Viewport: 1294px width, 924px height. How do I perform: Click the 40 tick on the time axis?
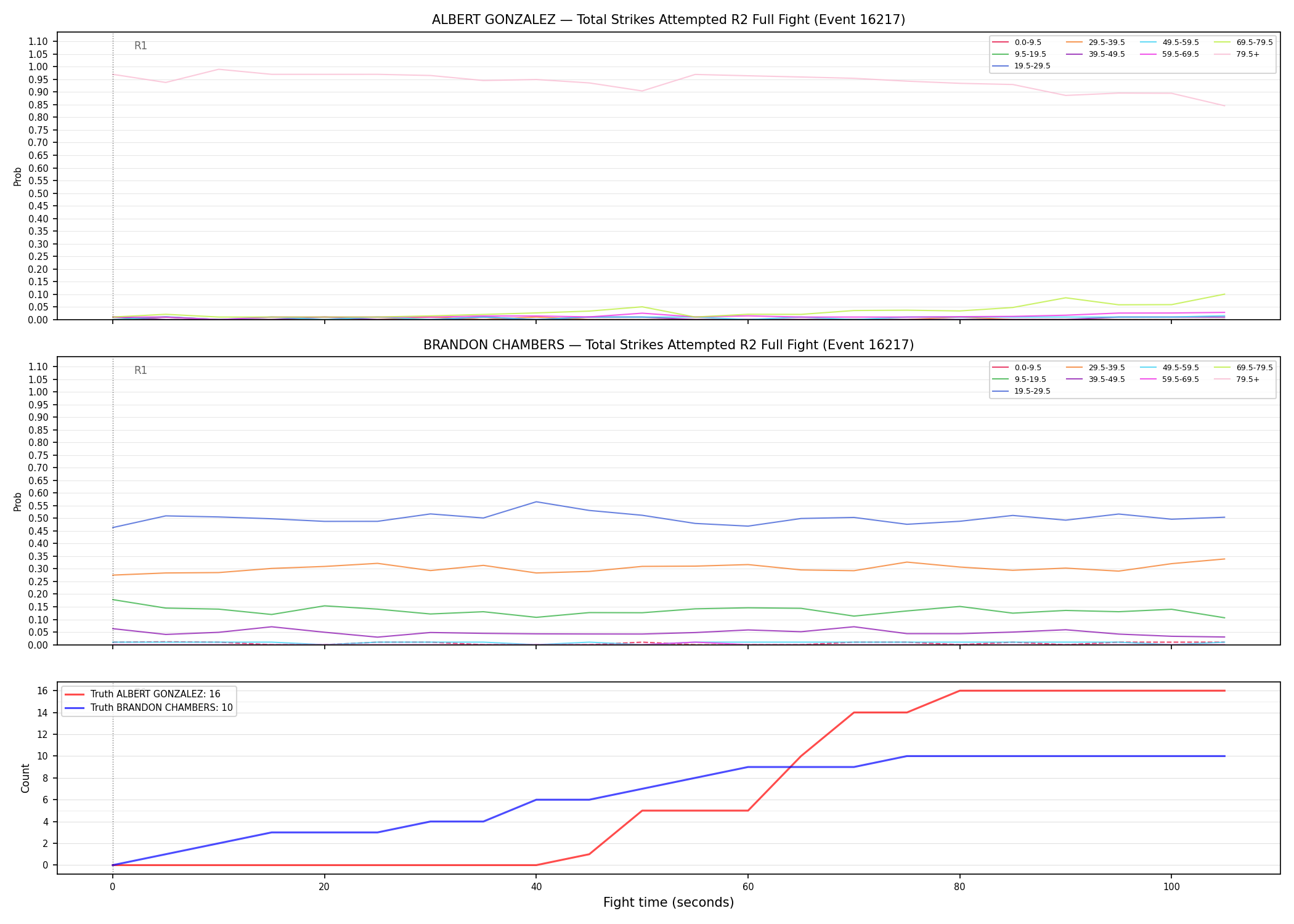[x=536, y=887]
